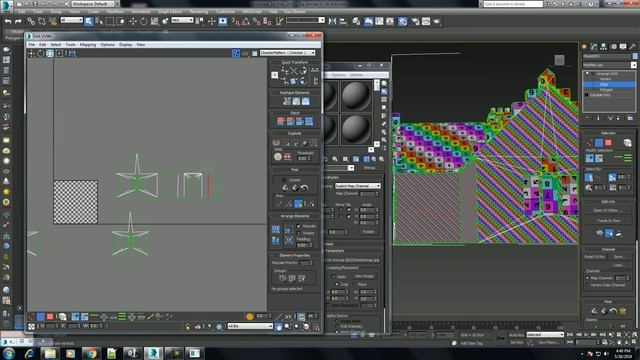Open the CheckerPattern texture dropdown

(x=288, y=53)
